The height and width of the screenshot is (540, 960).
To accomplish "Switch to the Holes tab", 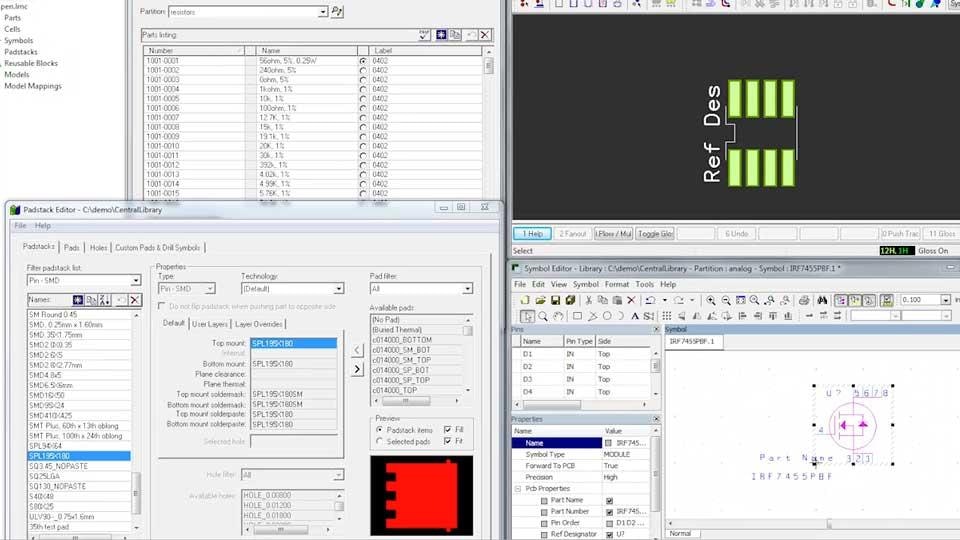I will click(x=99, y=247).
